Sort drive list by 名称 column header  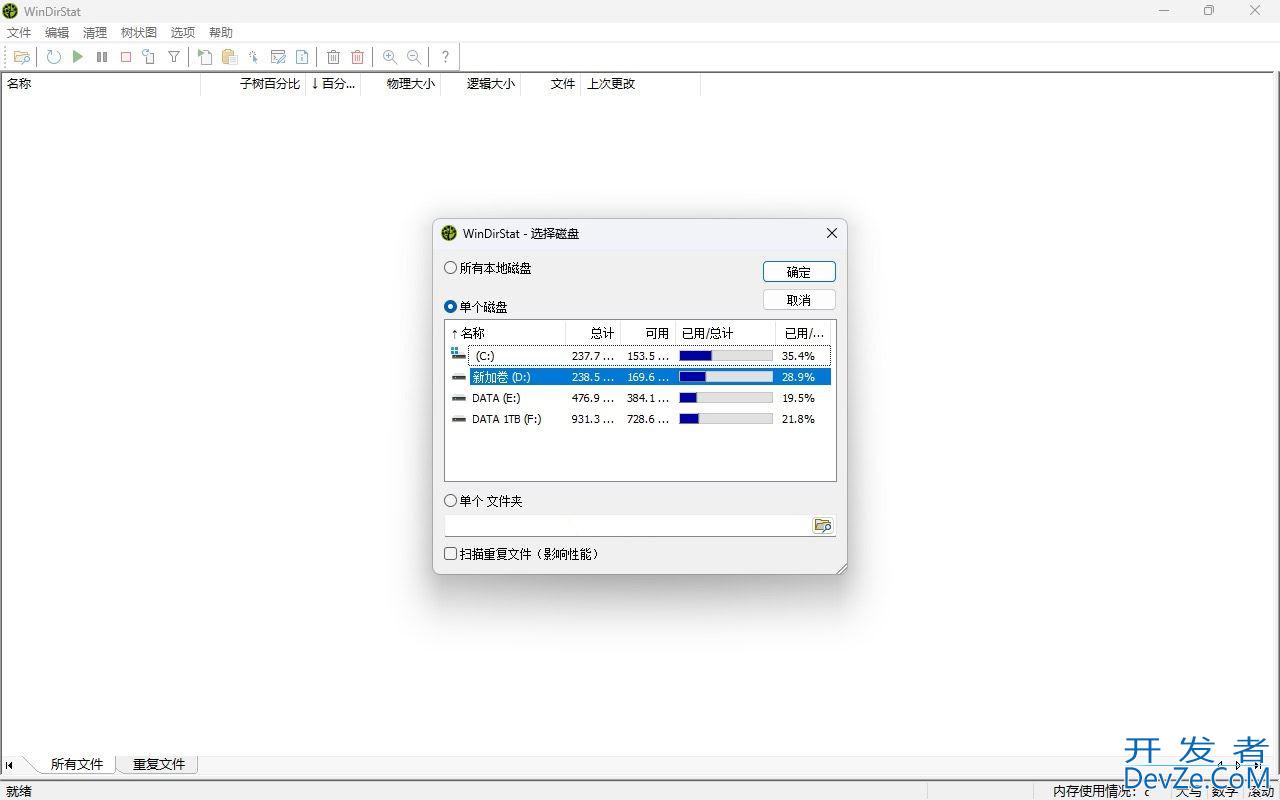[505, 333]
